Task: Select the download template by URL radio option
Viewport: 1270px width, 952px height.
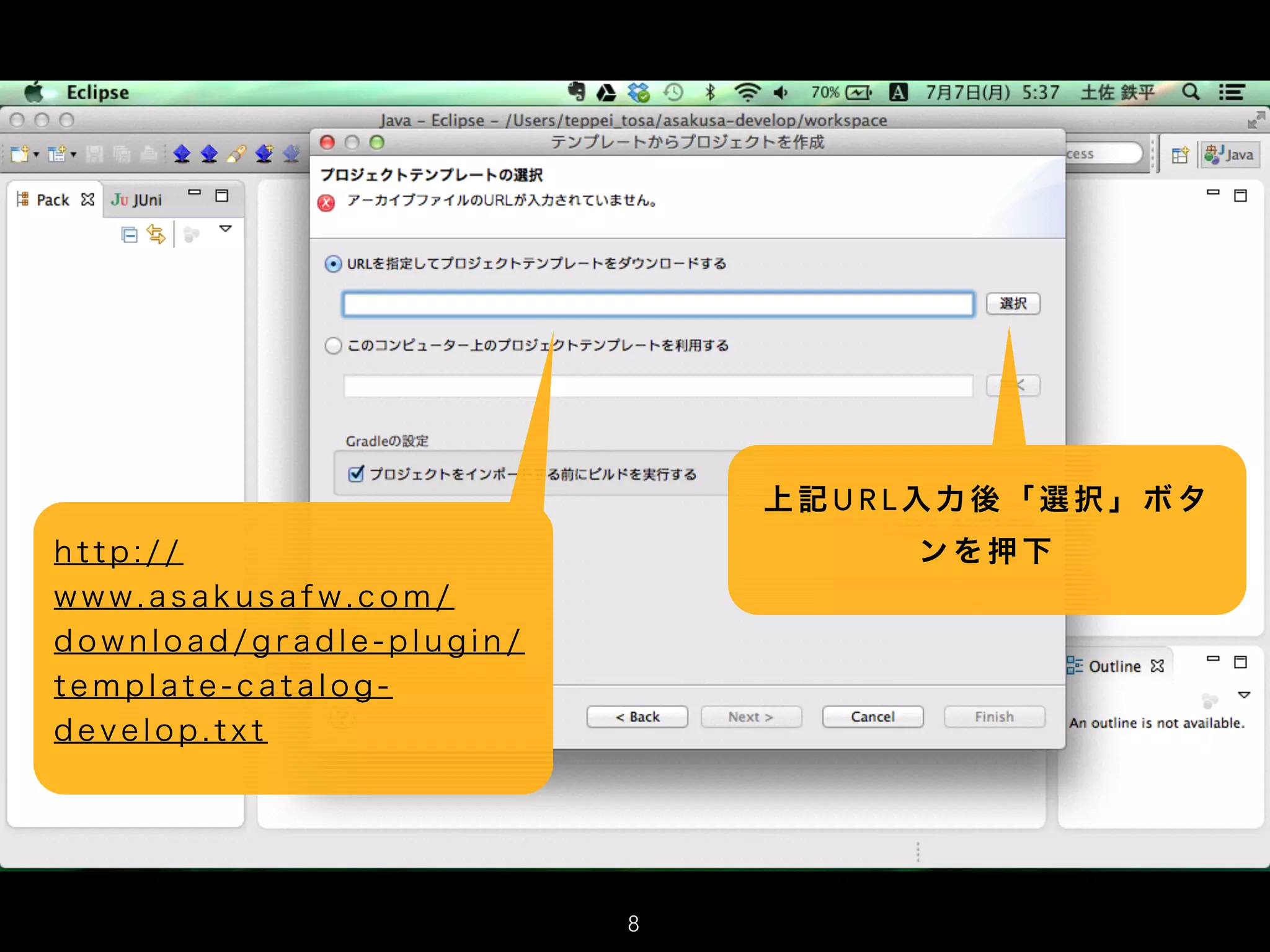Action: tap(333, 264)
